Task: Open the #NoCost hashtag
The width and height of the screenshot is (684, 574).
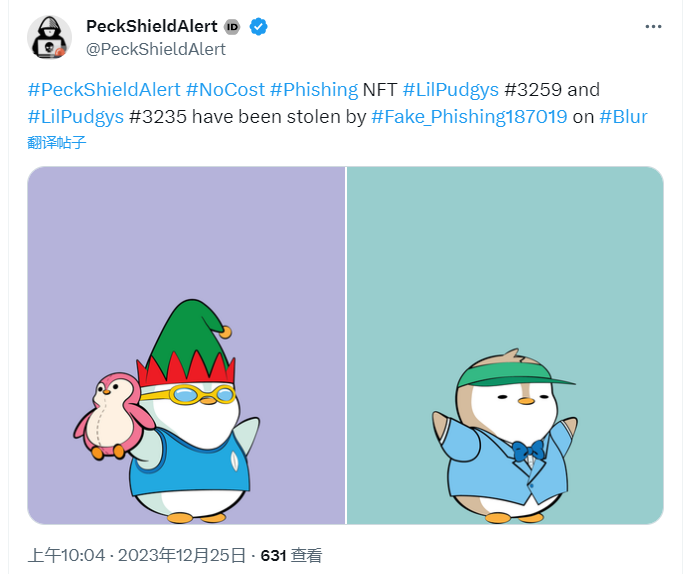Action: click(224, 89)
